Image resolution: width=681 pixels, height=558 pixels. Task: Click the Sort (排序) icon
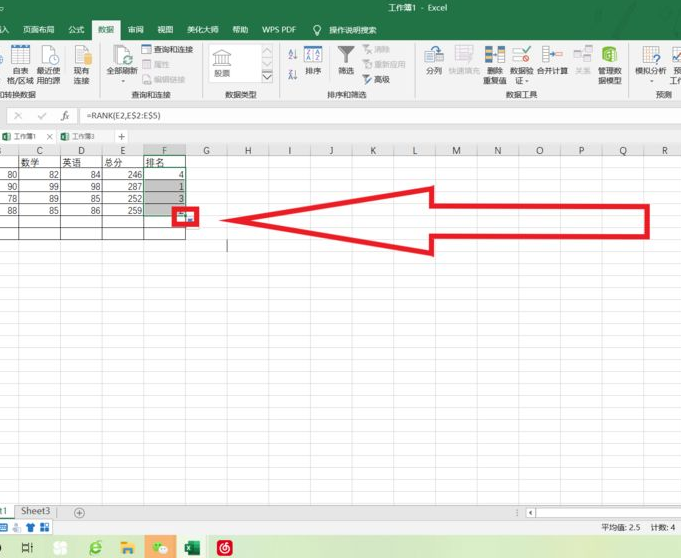[313, 60]
